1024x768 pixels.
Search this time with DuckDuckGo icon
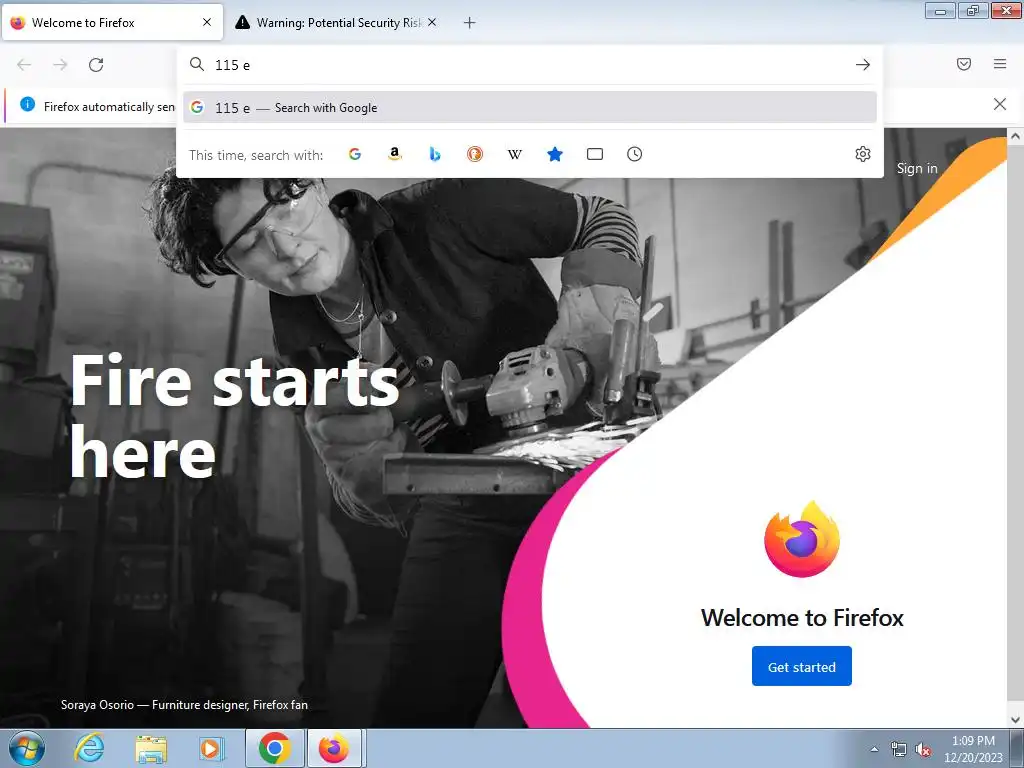click(x=475, y=154)
